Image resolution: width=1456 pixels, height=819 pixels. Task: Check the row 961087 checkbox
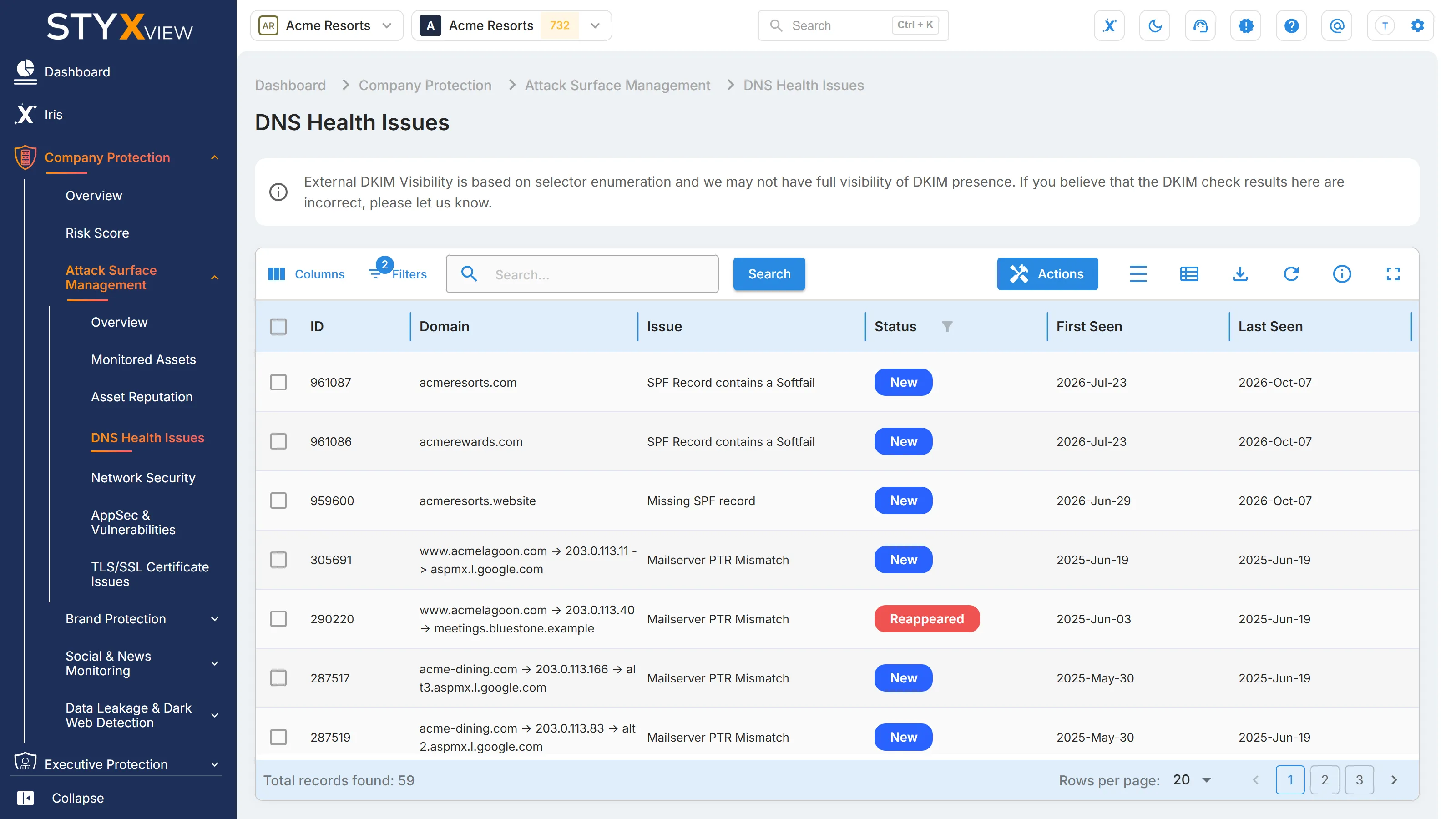(x=278, y=382)
